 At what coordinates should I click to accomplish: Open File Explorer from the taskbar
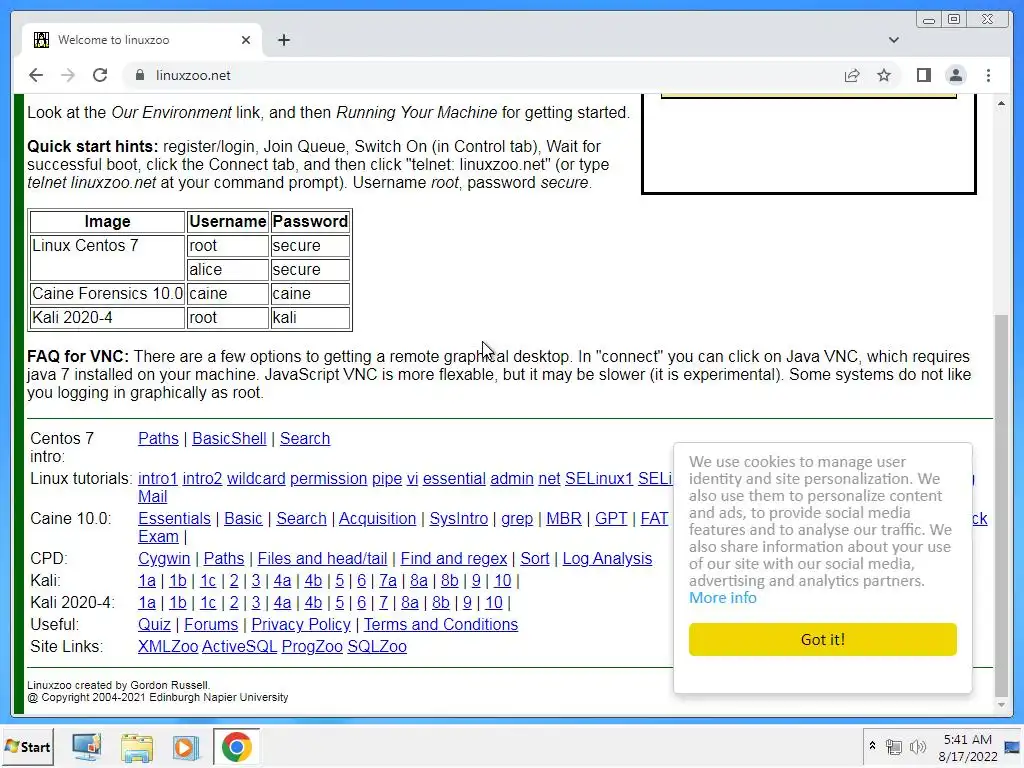[x=136, y=746]
